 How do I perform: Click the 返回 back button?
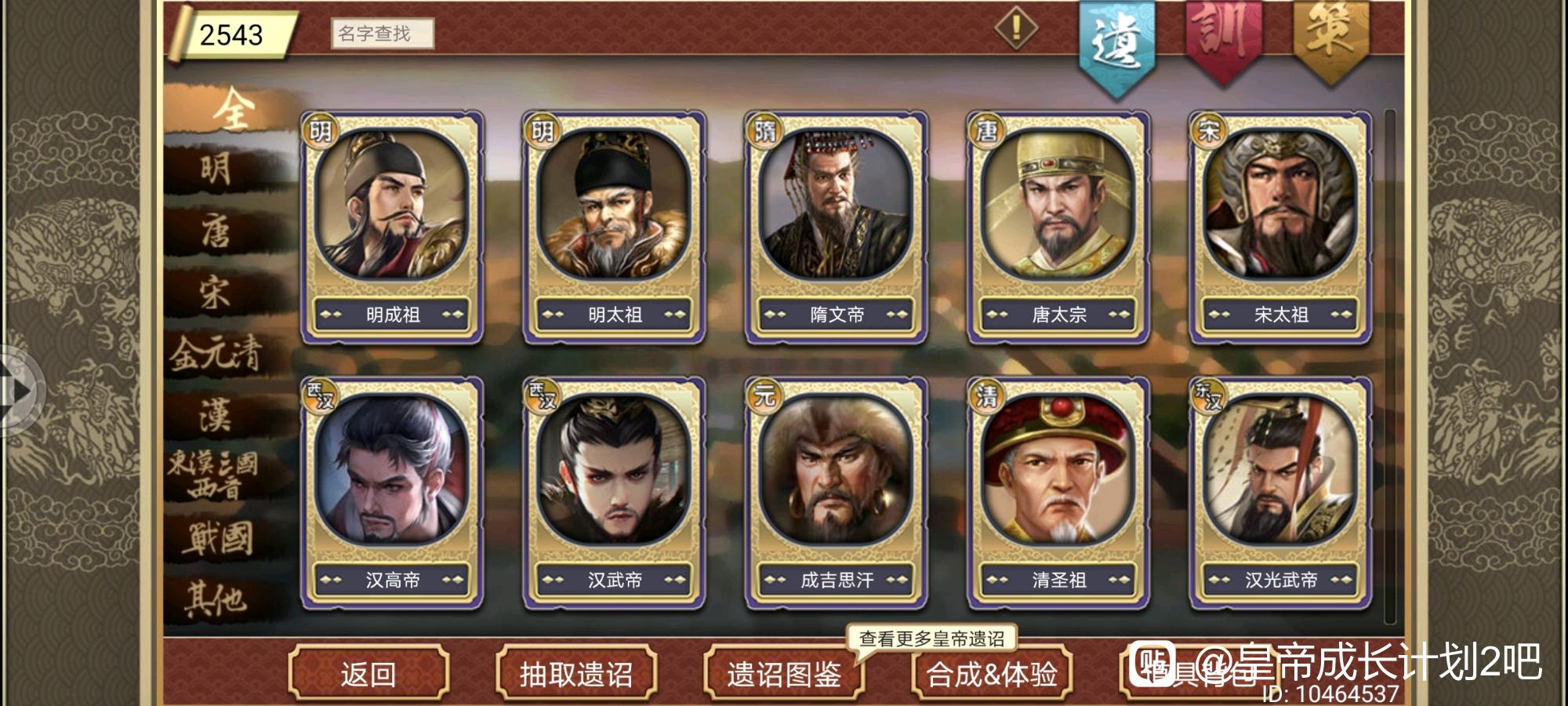[x=368, y=674]
